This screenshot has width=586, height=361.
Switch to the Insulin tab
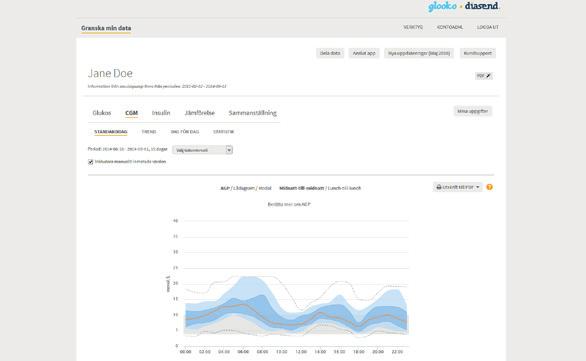click(x=161, y=113)
